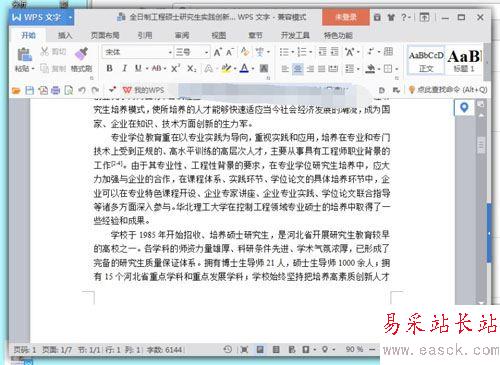
Task: Apply paragraph shading fill bucket
Action: (370, 69)
